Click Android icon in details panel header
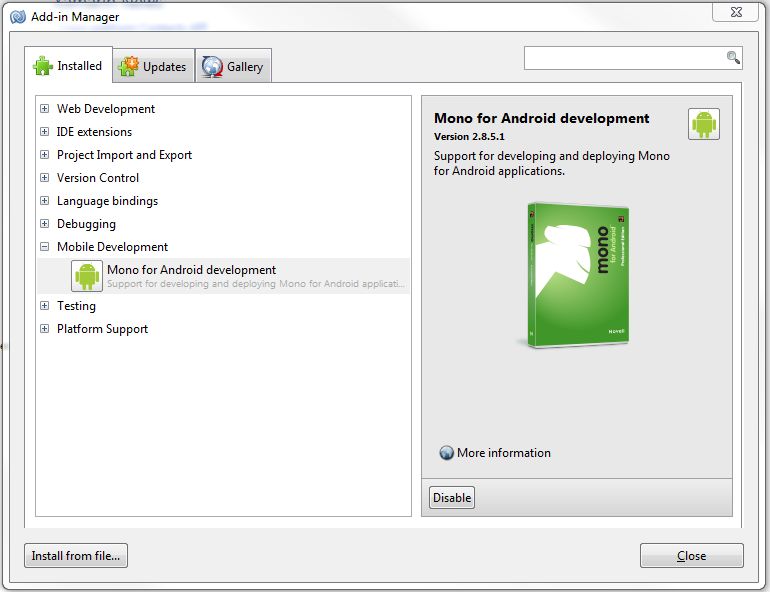The width and height of the screenshot is (770, 592). [x=704, y=124]
